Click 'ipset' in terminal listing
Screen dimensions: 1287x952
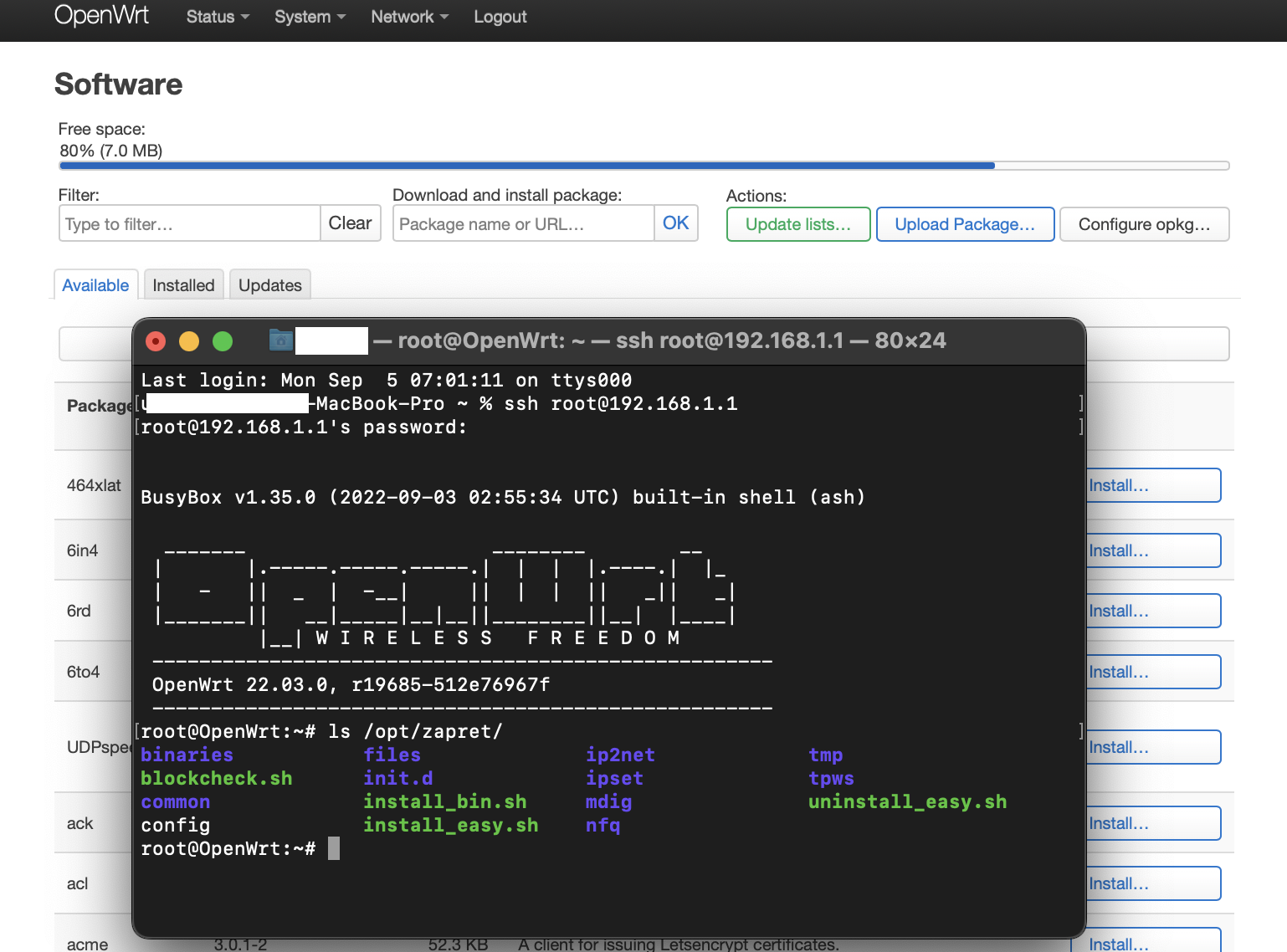[x=614, y=778]
